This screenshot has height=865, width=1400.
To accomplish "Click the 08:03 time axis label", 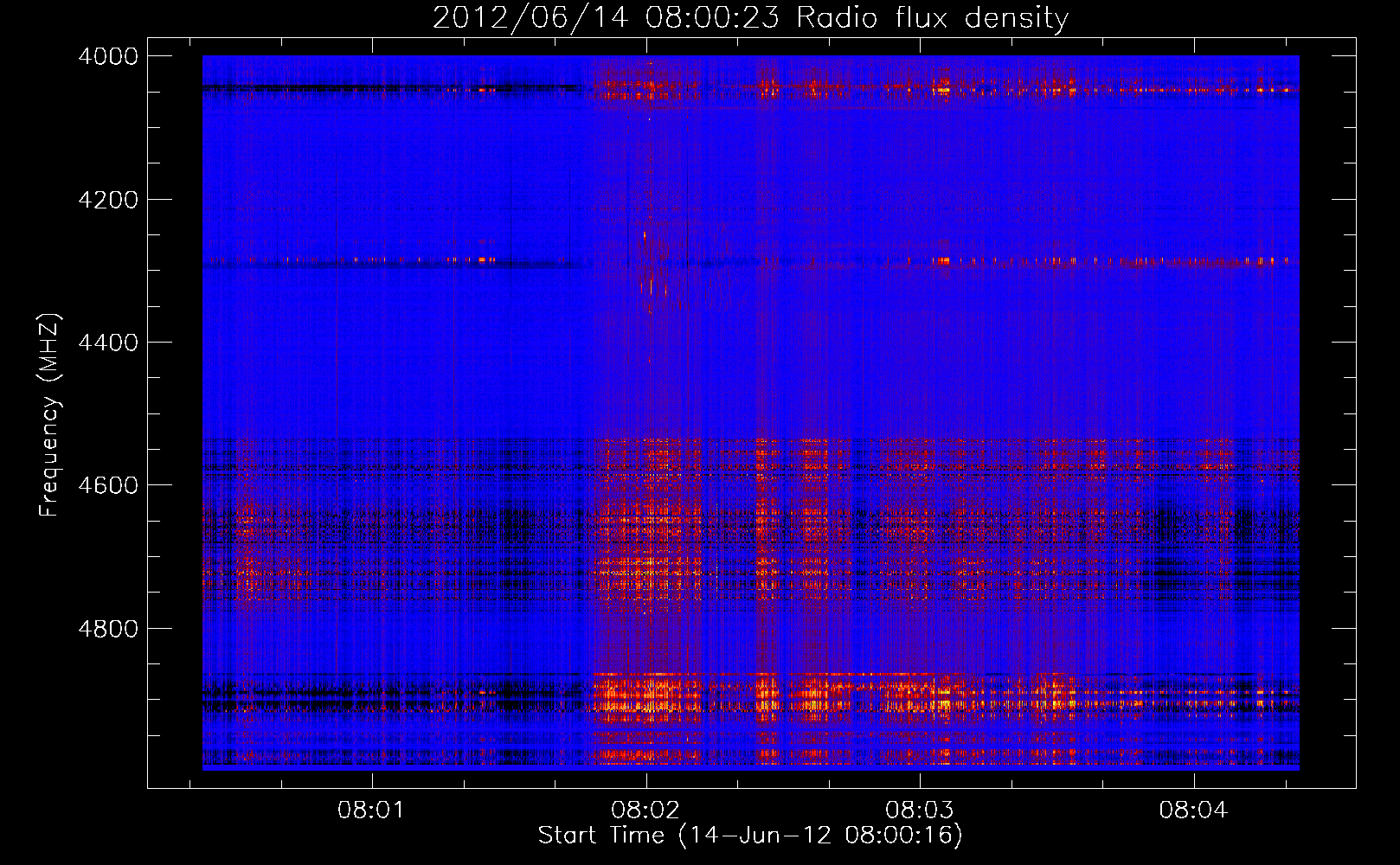I will coord(920,811).
